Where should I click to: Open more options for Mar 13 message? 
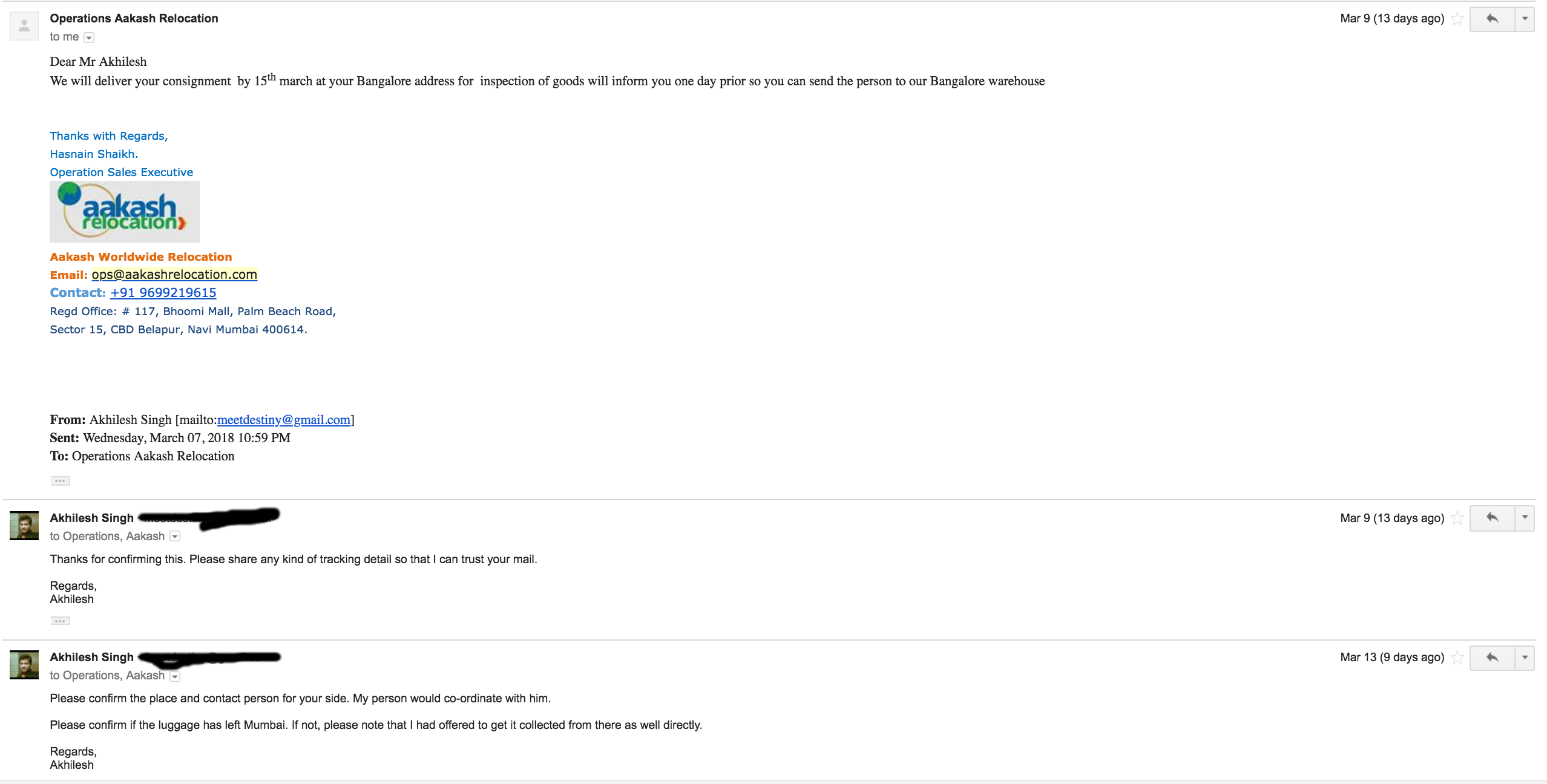[1525, 658]
